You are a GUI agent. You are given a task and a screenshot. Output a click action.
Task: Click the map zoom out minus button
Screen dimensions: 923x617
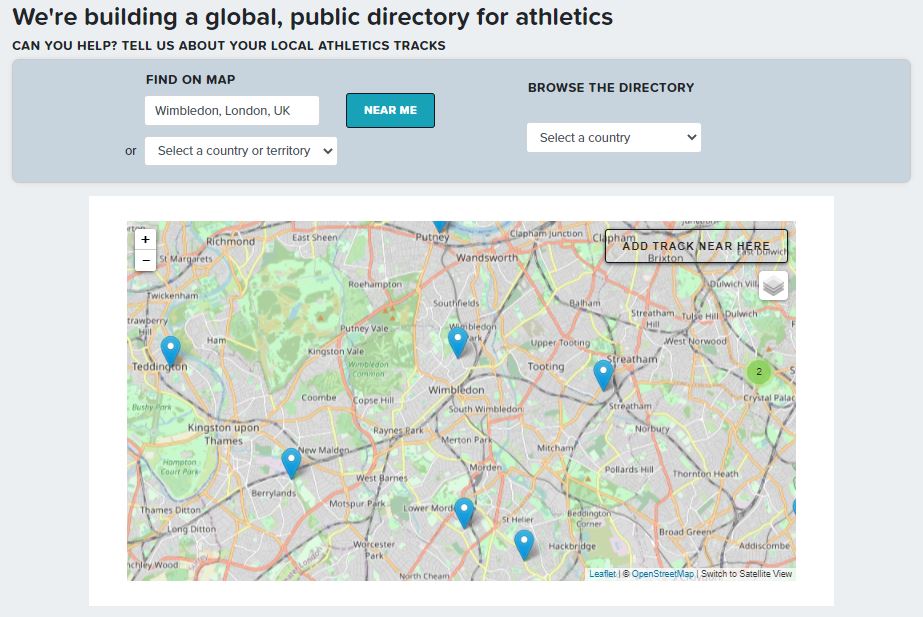(x=145, y=260)
